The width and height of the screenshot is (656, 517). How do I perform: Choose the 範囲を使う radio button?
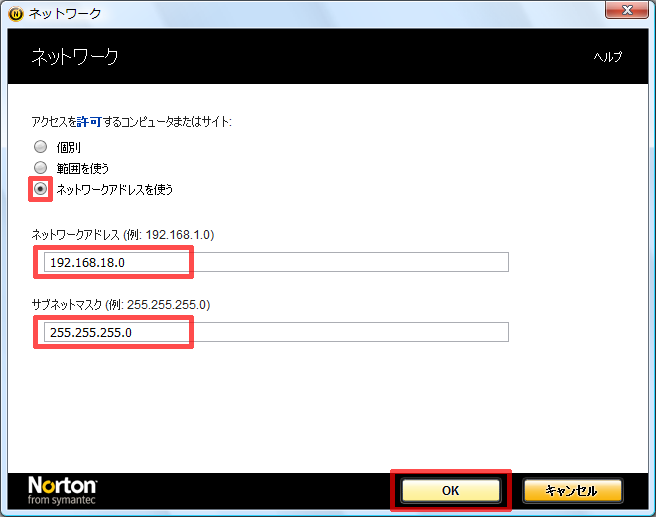pos(41,167)
